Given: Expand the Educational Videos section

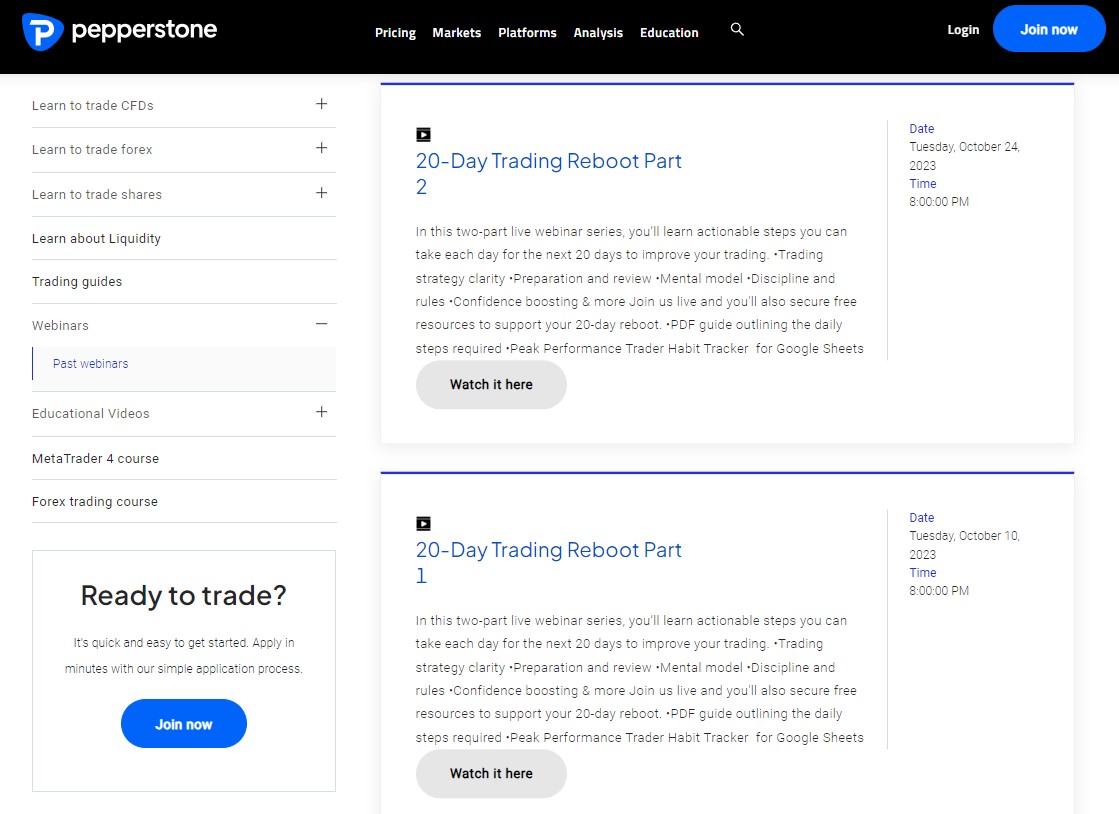Looking at the screenshot, I should (x=321, y=410).
